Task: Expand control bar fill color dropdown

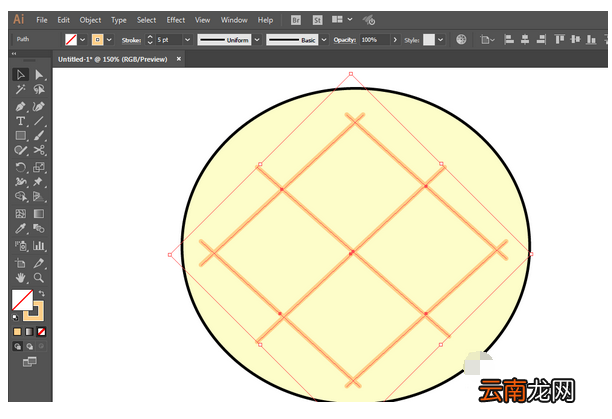Action: pyautogui.click(x=83, y=40)
